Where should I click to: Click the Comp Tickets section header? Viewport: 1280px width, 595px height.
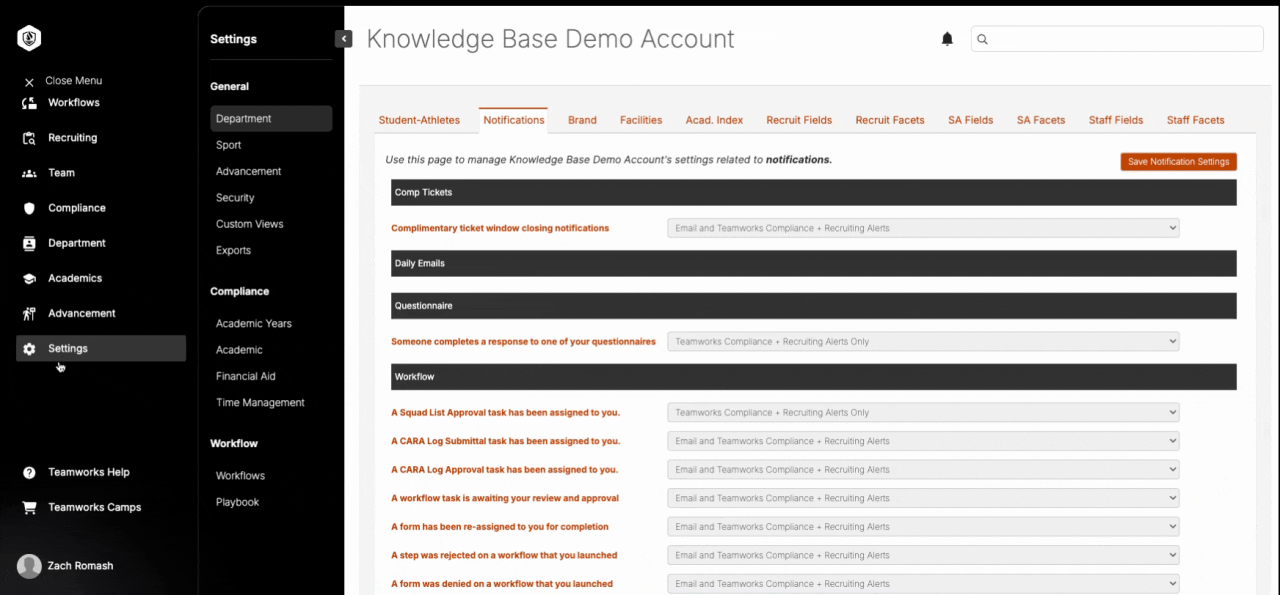click(814, 192)
